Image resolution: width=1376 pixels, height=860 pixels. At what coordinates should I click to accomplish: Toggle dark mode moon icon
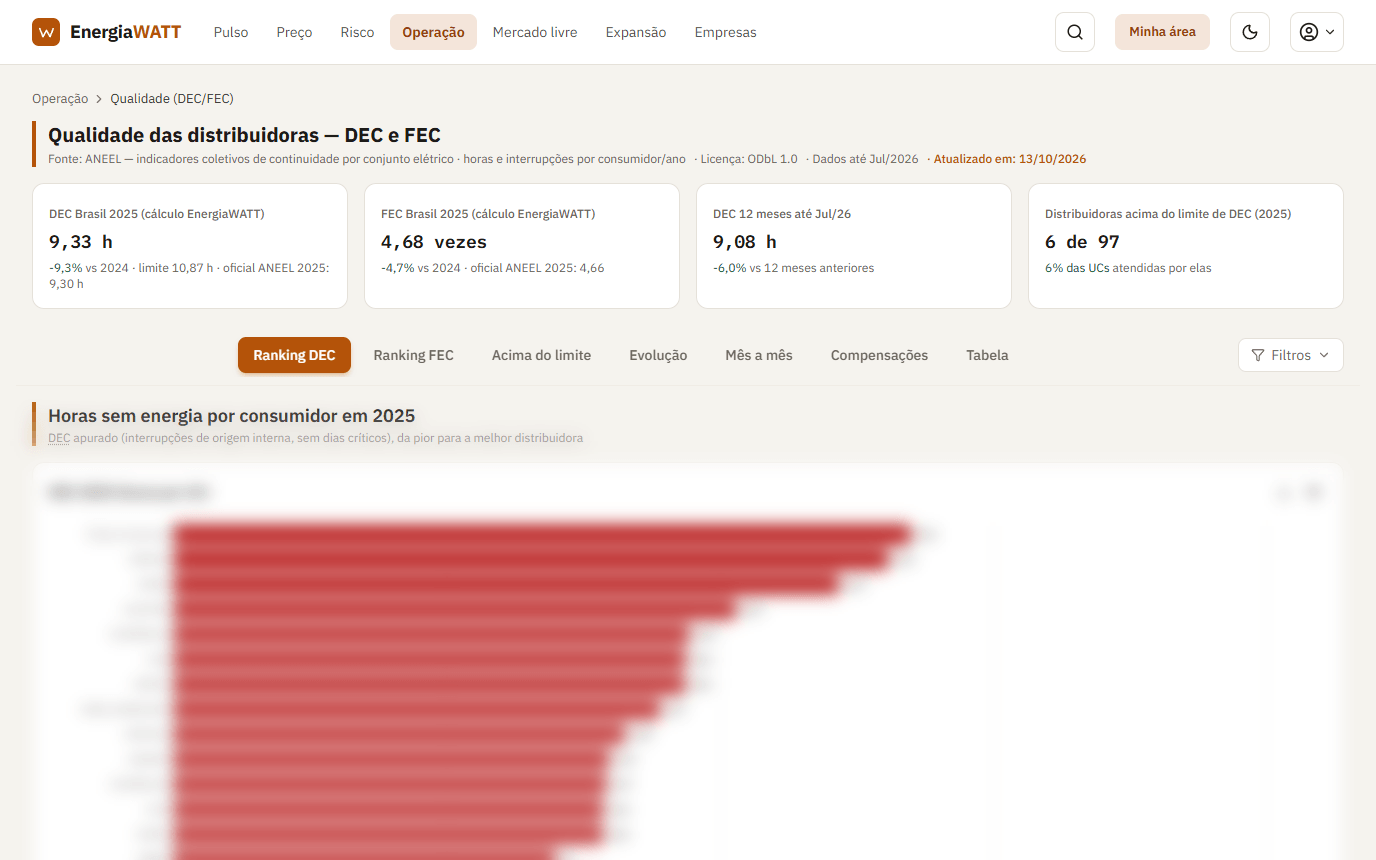1249,32
